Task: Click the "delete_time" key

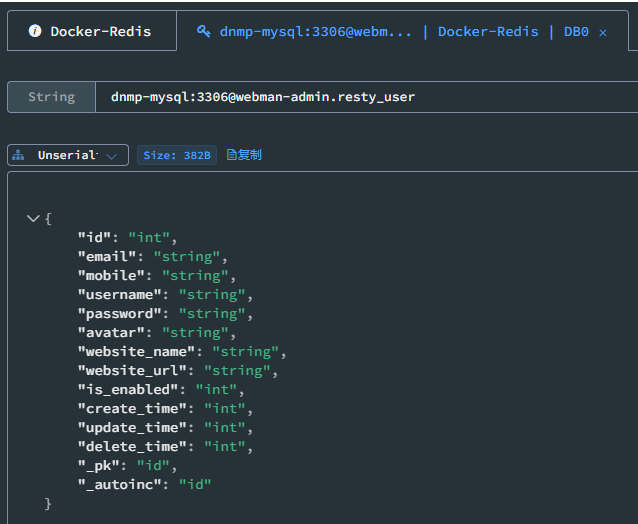Action: coord(132,447)
